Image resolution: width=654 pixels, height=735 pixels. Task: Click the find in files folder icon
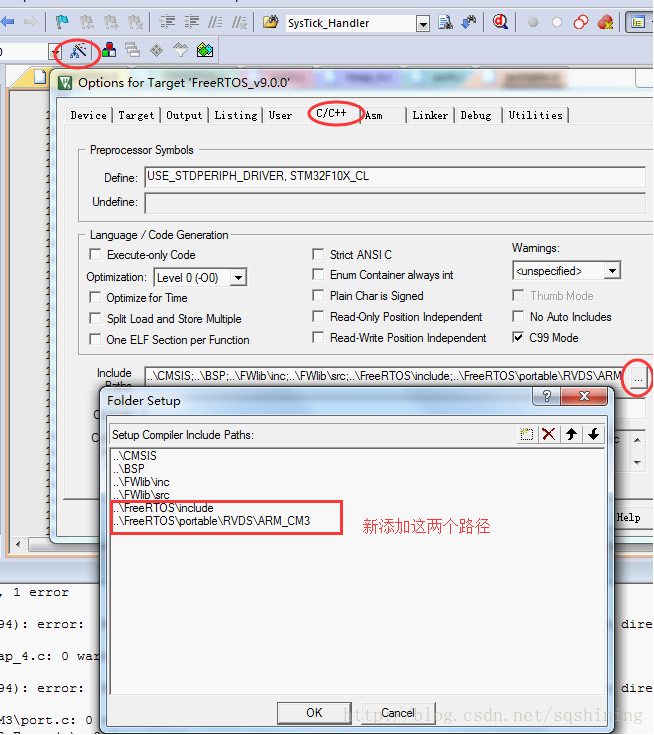271,22
